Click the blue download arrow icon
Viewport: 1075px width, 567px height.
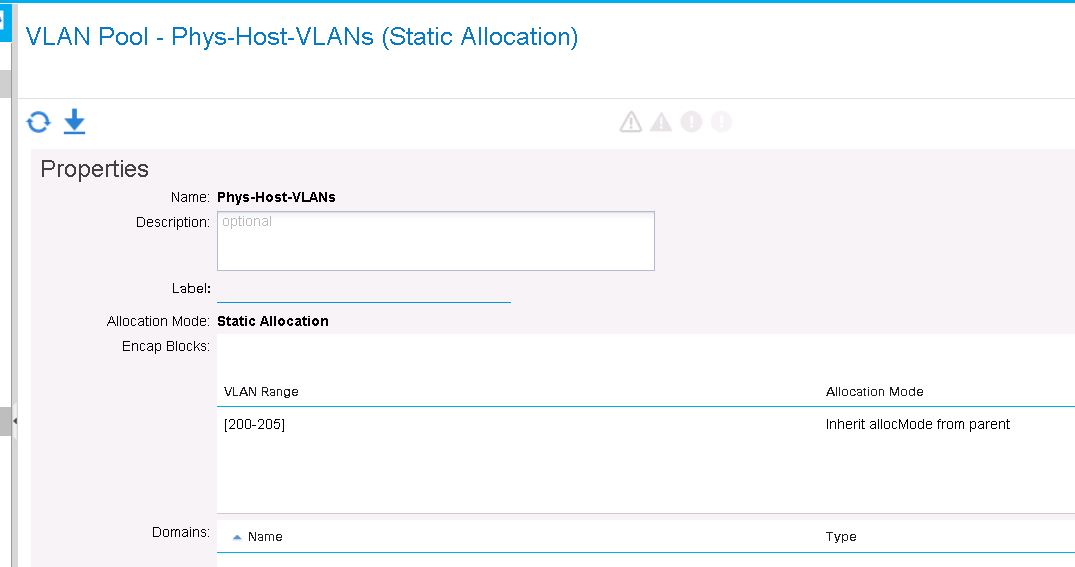(x=74, y=121)
